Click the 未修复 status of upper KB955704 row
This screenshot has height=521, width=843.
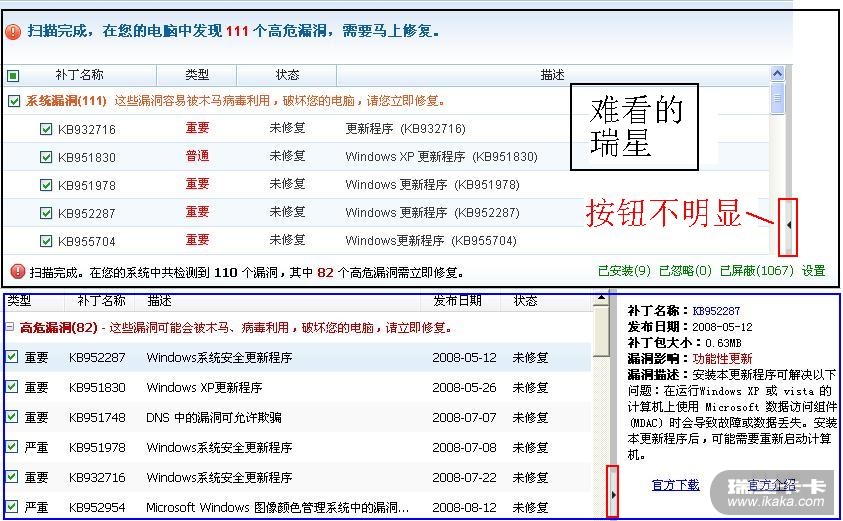pyautogui.click(x=287, y=240)
